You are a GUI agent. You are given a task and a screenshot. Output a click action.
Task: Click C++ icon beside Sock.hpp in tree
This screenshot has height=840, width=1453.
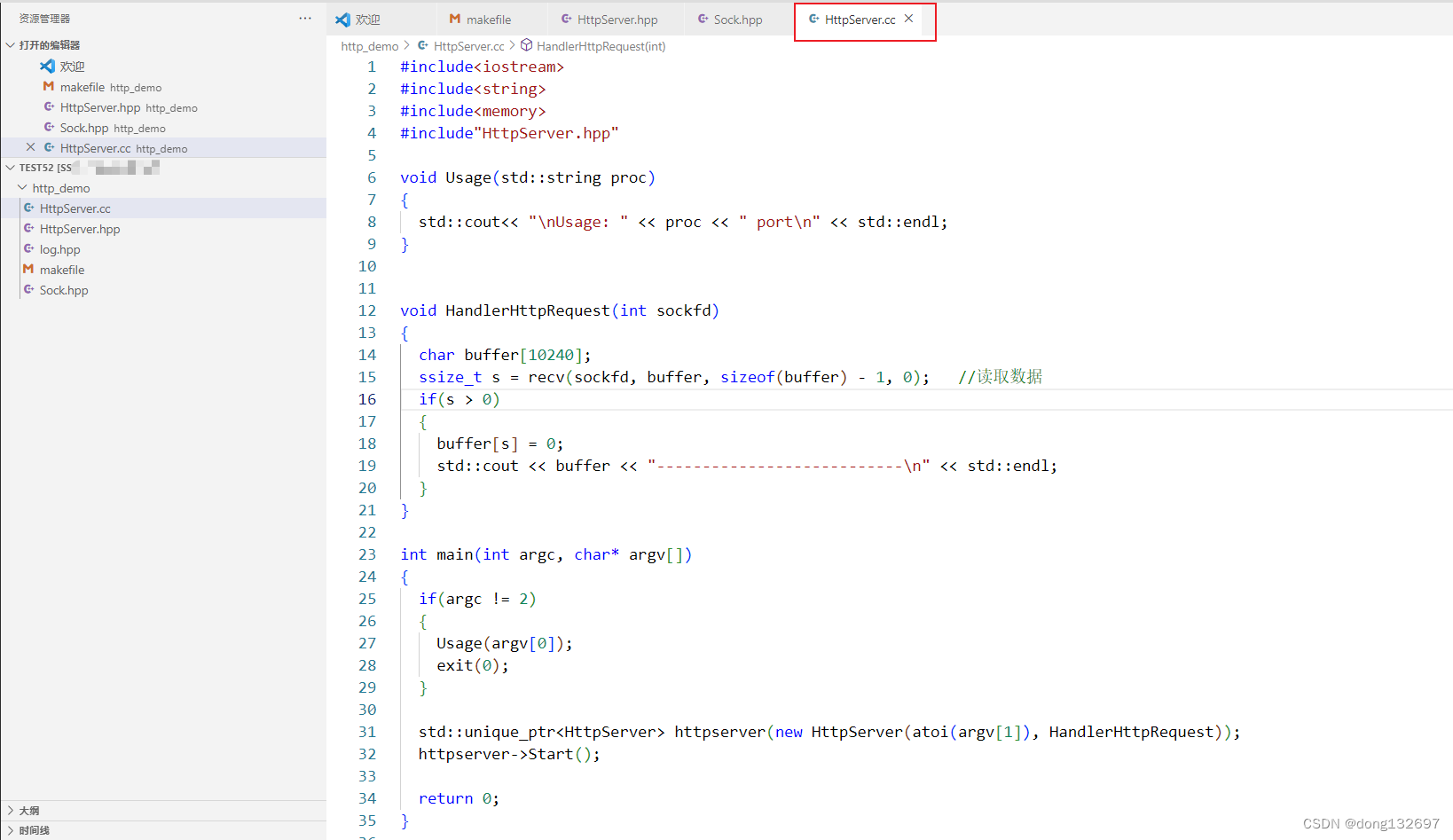(x=28, y=290)
